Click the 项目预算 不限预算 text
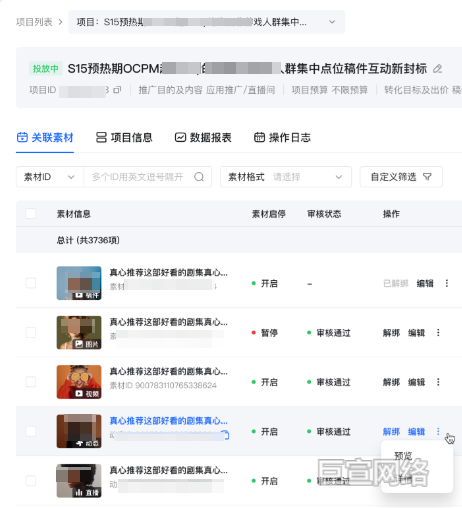This screenshot has height=508, width=462. [x=330, y=90]
